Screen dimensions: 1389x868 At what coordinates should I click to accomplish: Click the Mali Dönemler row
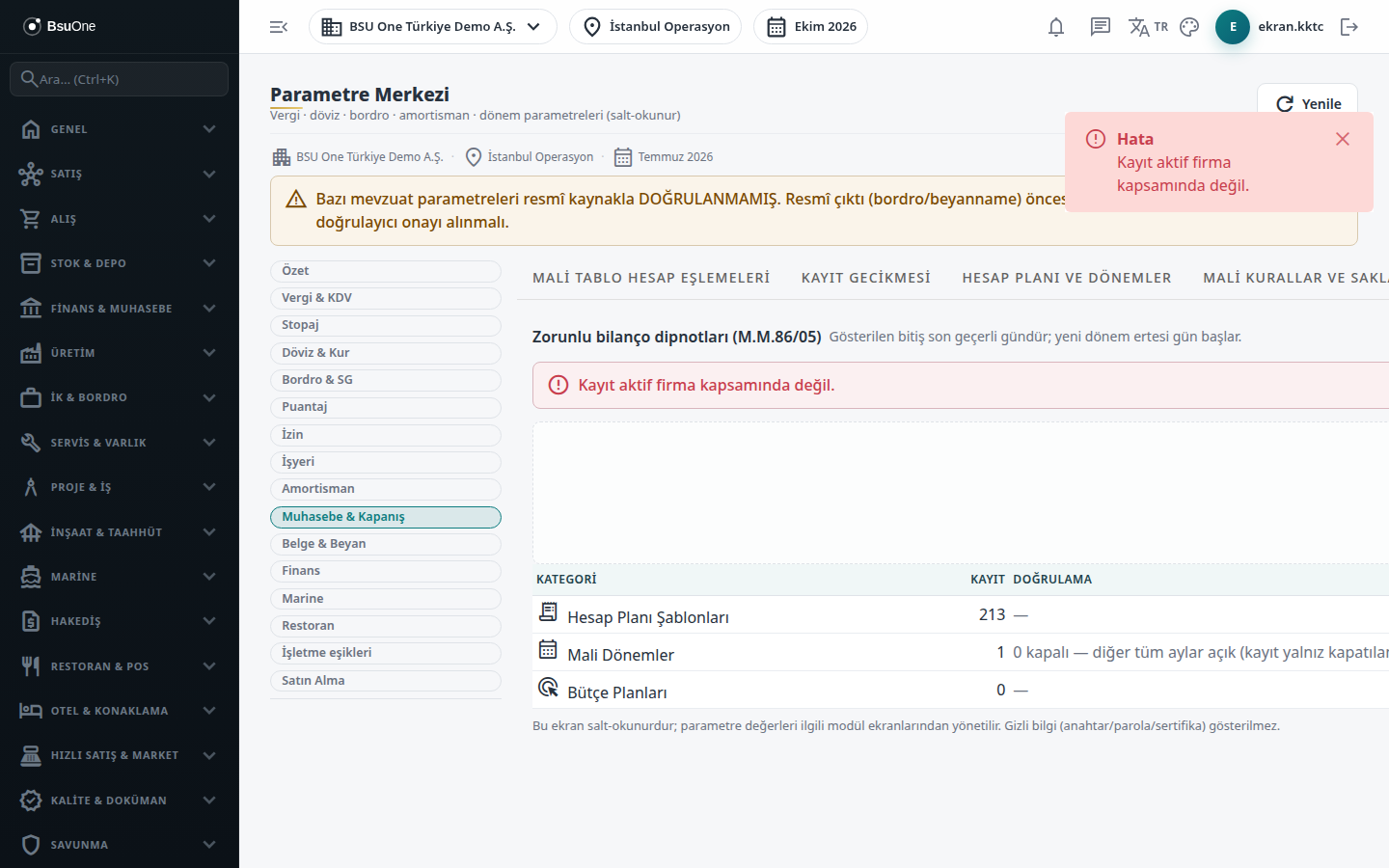tap(961, 653)
